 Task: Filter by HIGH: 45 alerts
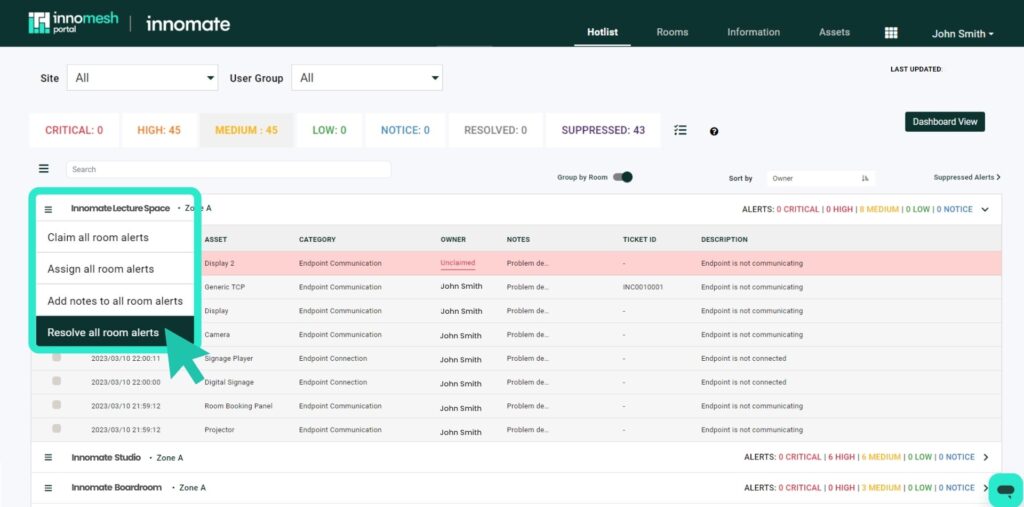coord(159,130)
